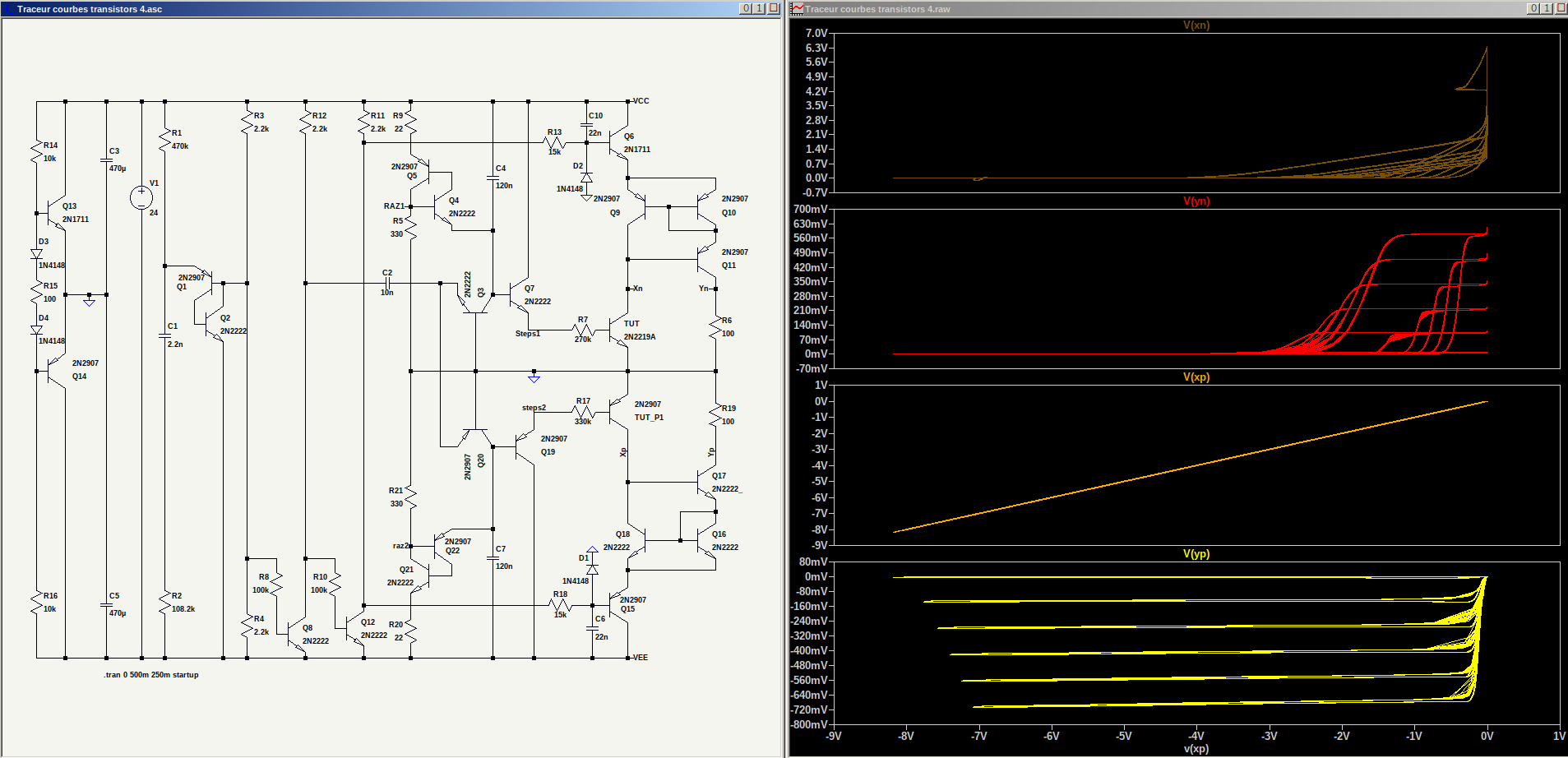Click the -800mV tick on the V(yp) axis
Image resolution: width=1568 pixels, height=758 pixels.
(x=809, y=724)
